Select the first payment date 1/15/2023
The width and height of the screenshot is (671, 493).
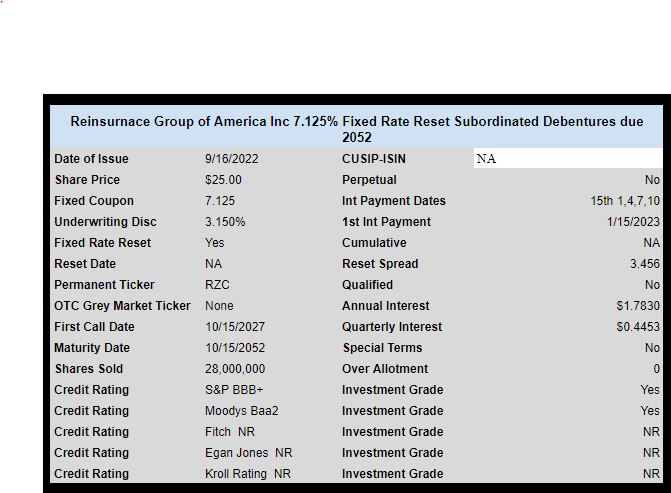click(633, 222)
